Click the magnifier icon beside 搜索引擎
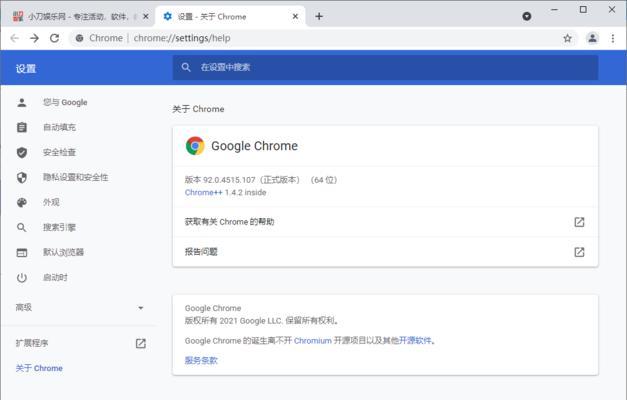 pos(22,228)
